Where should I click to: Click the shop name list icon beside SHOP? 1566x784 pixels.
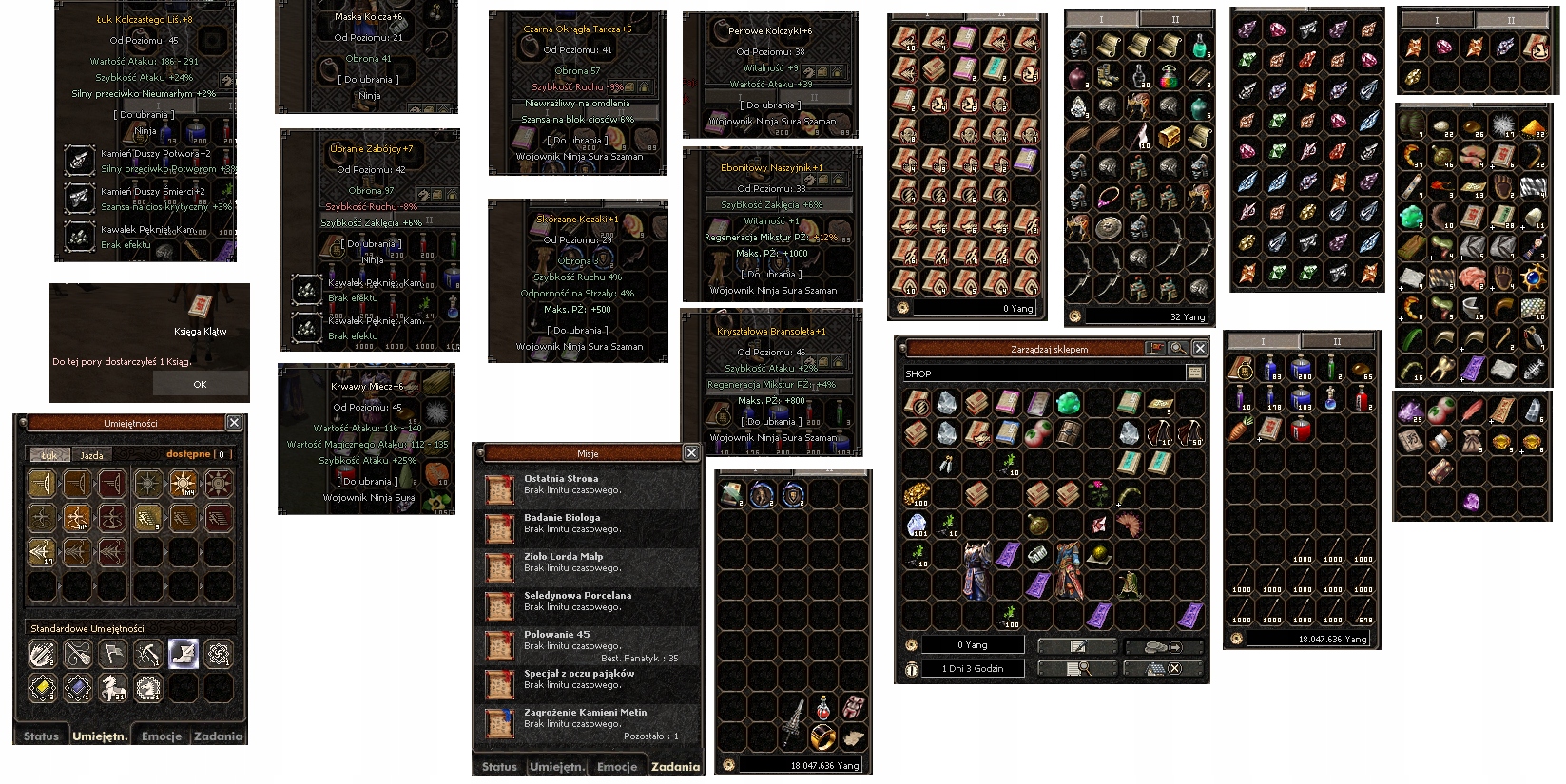click(x=1194, y=373)
